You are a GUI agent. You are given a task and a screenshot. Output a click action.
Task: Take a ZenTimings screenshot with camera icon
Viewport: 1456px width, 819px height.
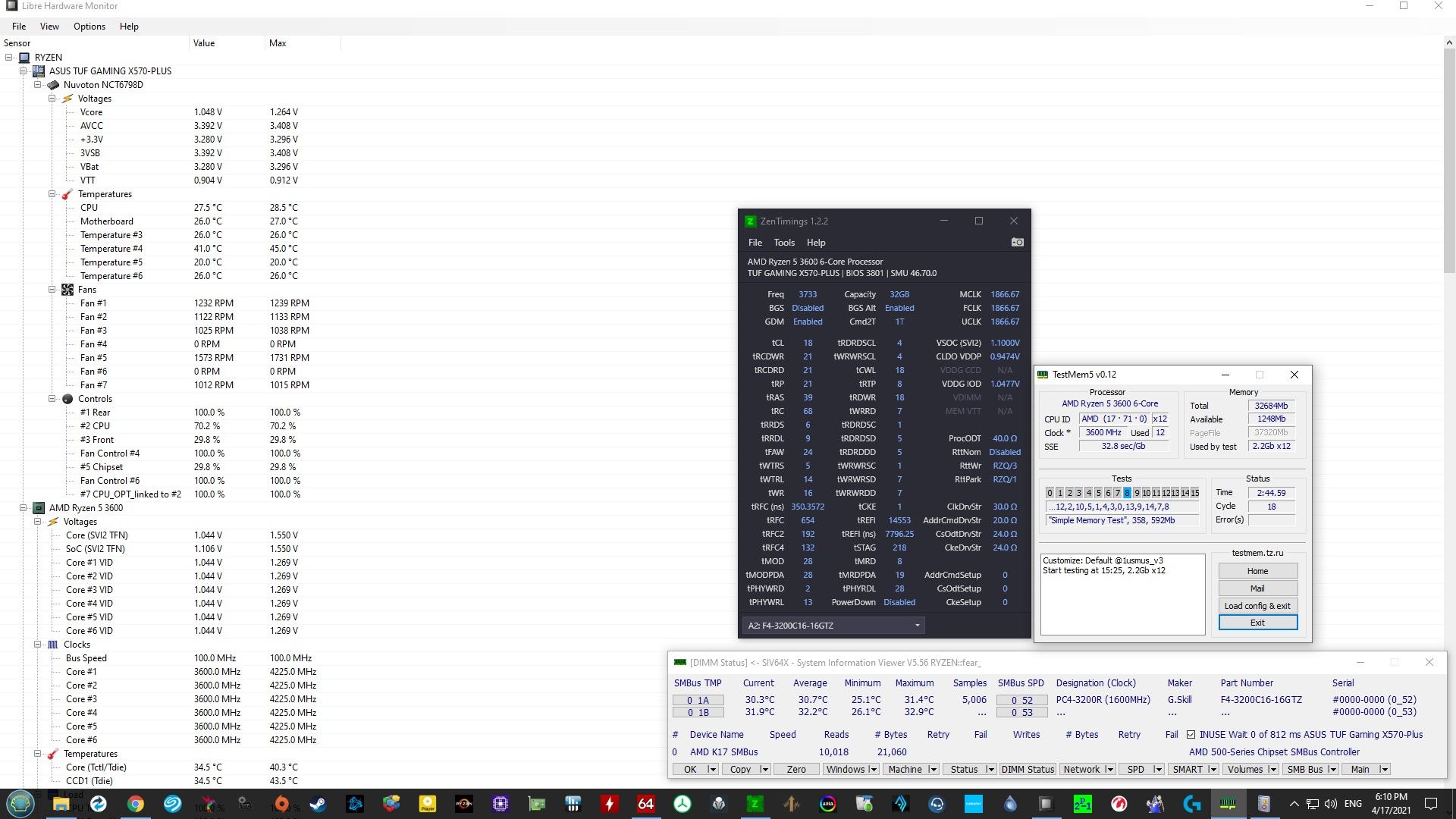point(1017,243)
